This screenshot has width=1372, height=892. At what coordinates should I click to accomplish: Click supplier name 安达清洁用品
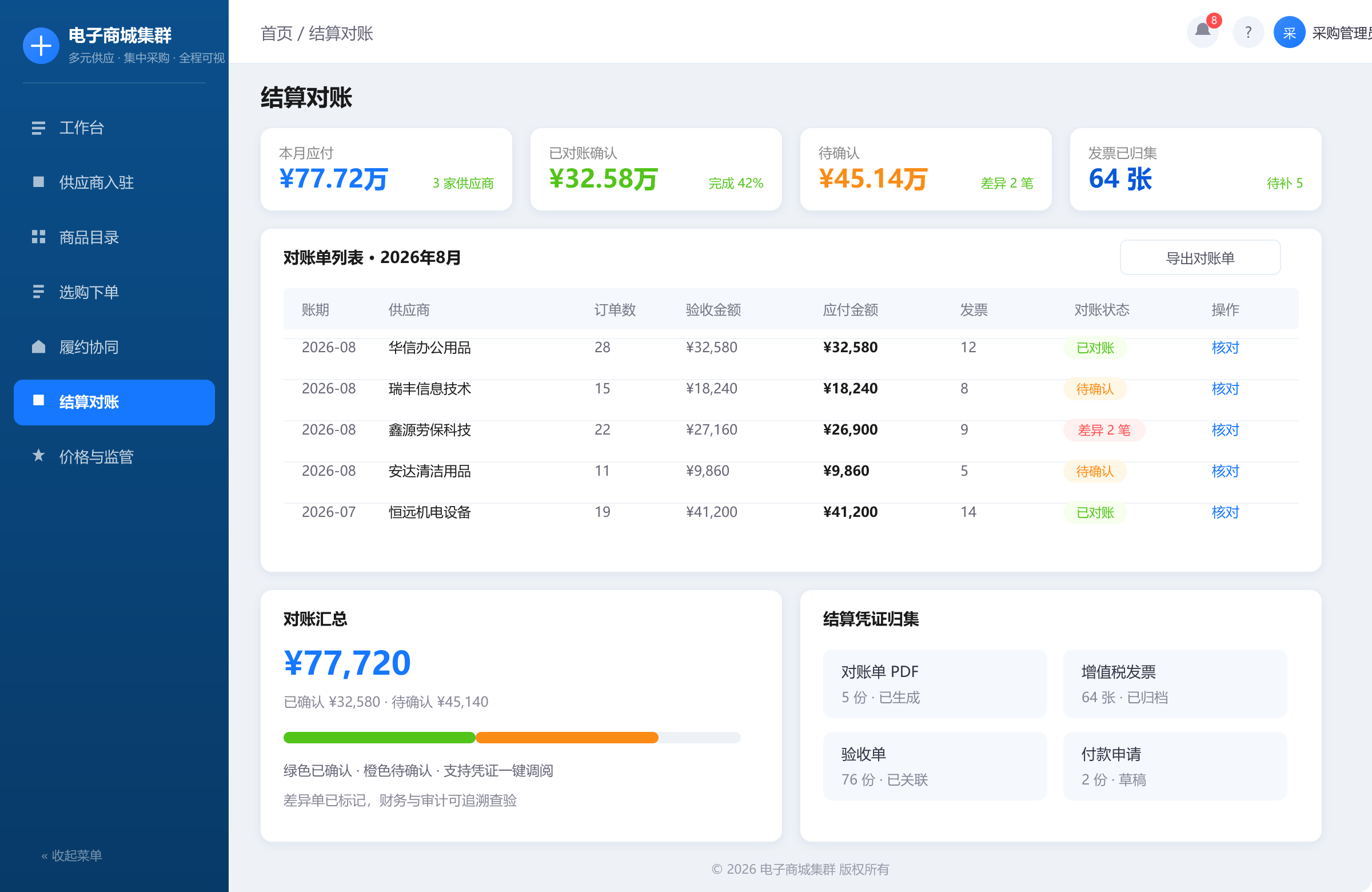click(x=429, y=471)
